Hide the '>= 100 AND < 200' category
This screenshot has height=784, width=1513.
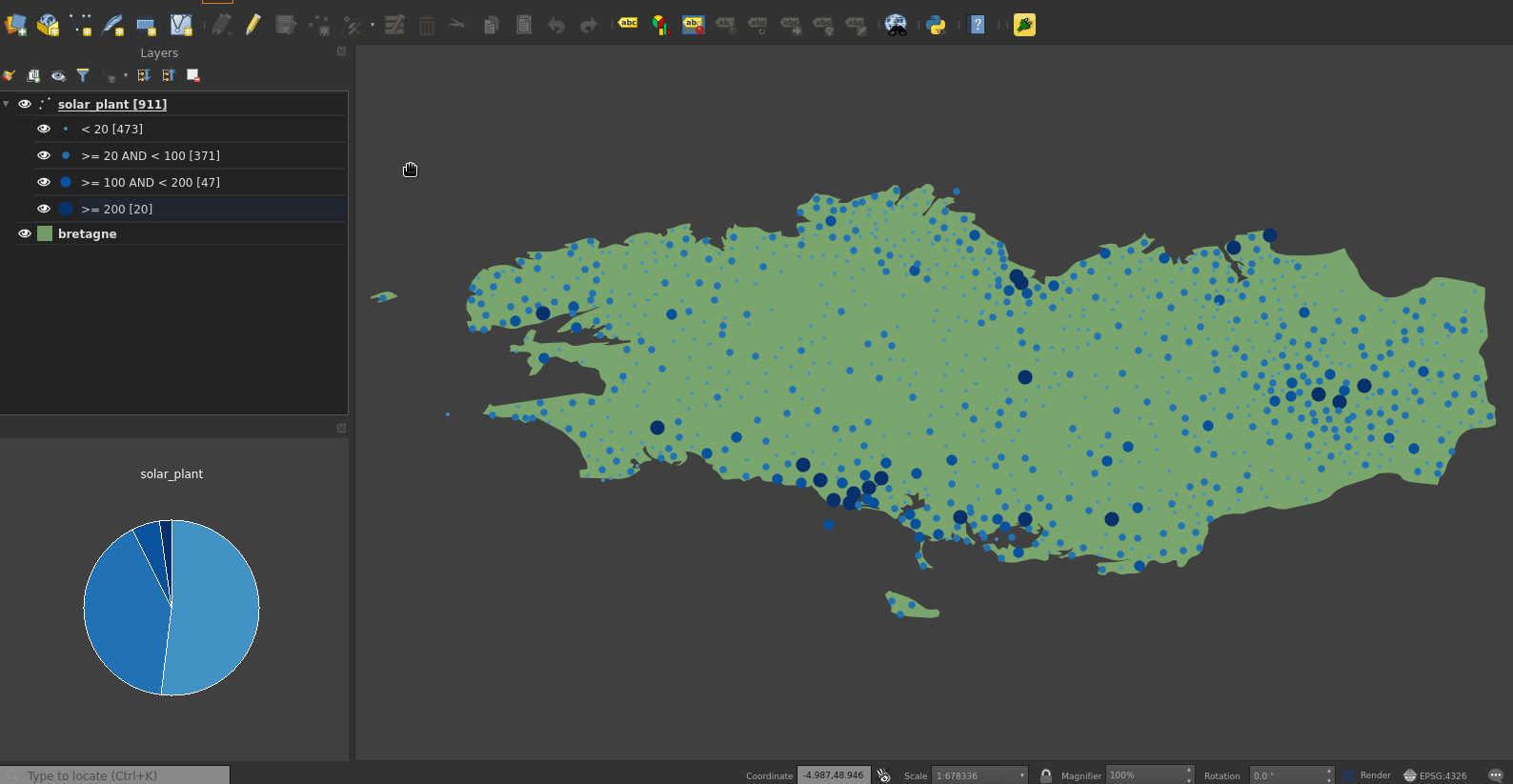coord(44,182)
